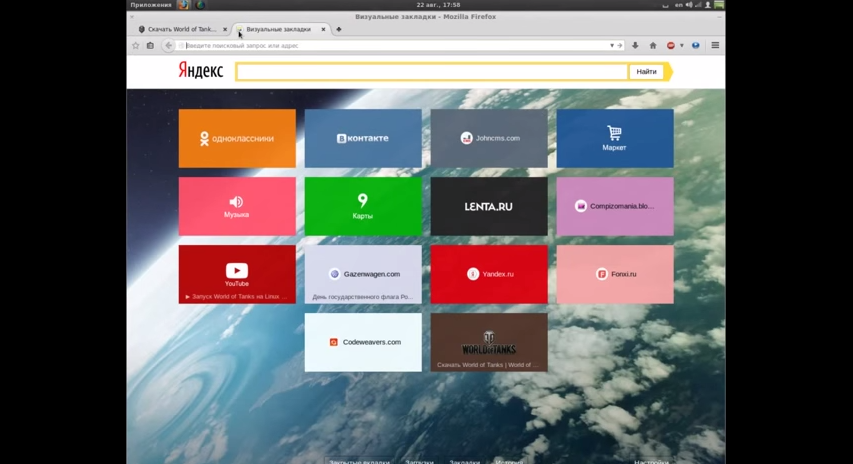Click the blue extension icon in toolbar
The height and width of the screenshot is (464, 853).
tap(695, 46)
